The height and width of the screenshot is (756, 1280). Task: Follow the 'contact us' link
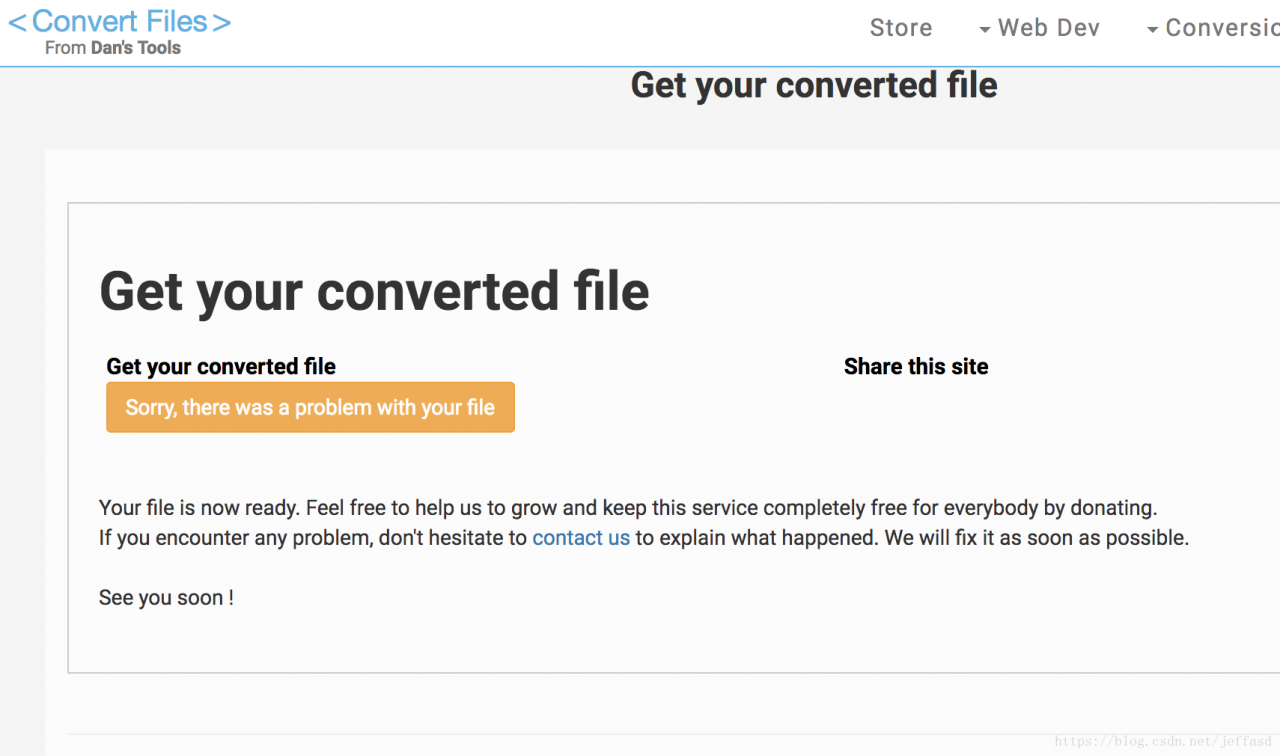tap(581, 538)
